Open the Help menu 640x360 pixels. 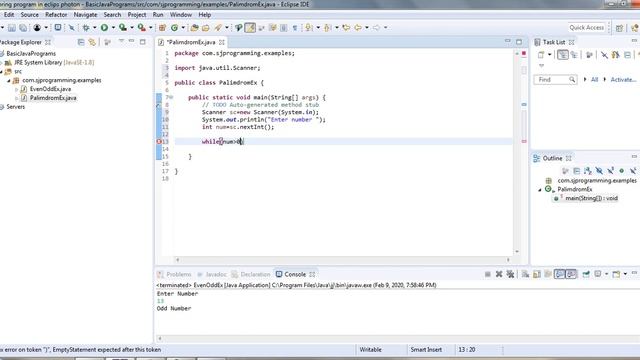(204, 15)
